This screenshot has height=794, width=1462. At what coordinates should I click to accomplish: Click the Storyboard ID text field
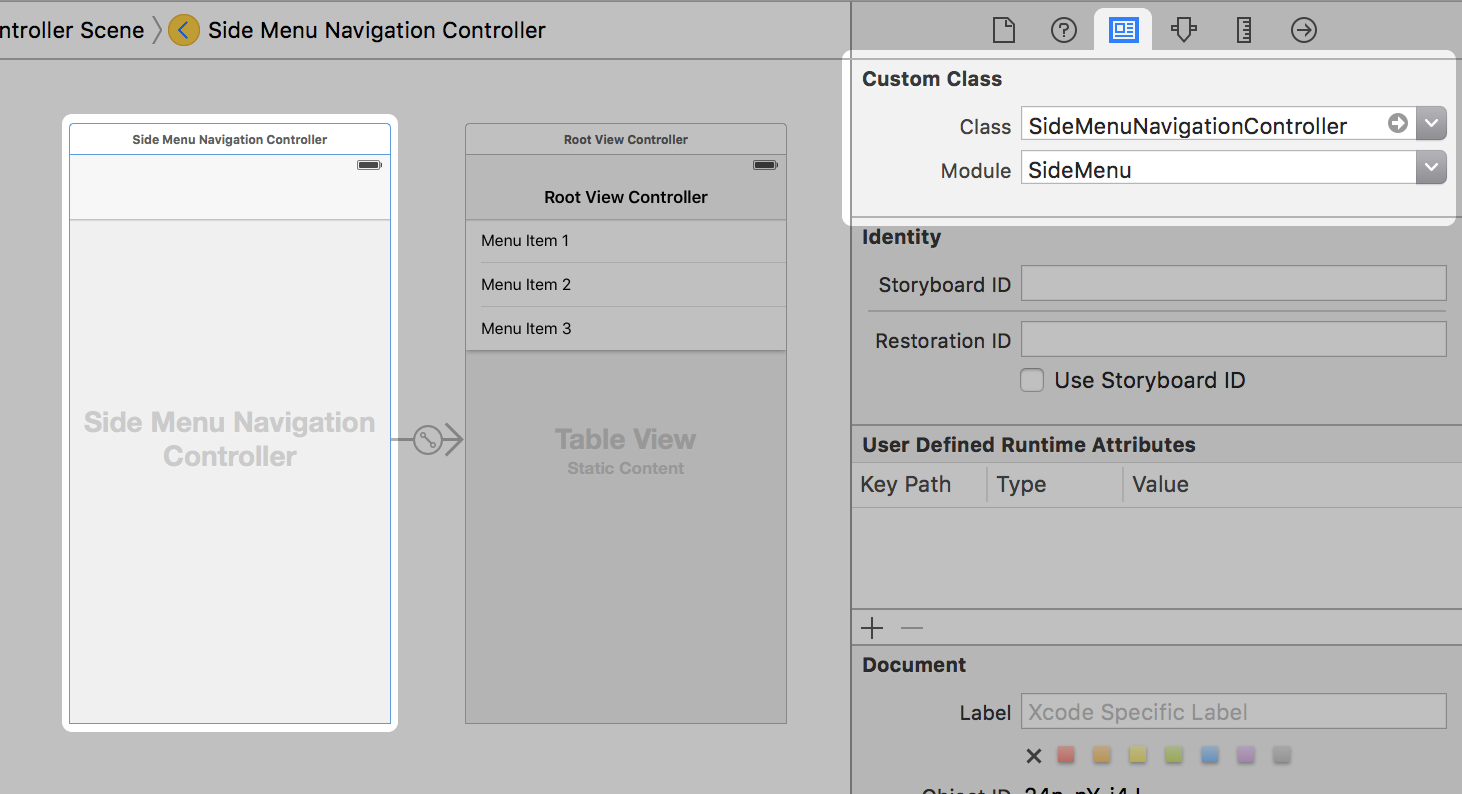(x=1233, y=284)
